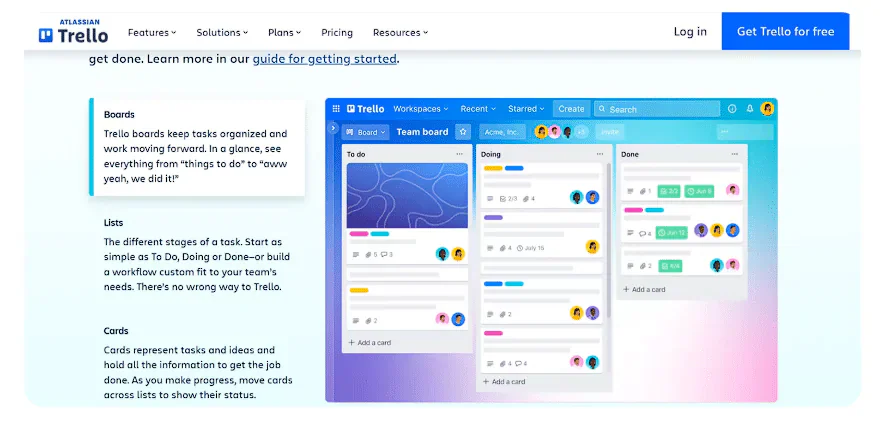Image resolution: width=891 pixels, height=437 pixels.
Task: Open the profile avatar in the board header
Action: (x=767, y=109)
